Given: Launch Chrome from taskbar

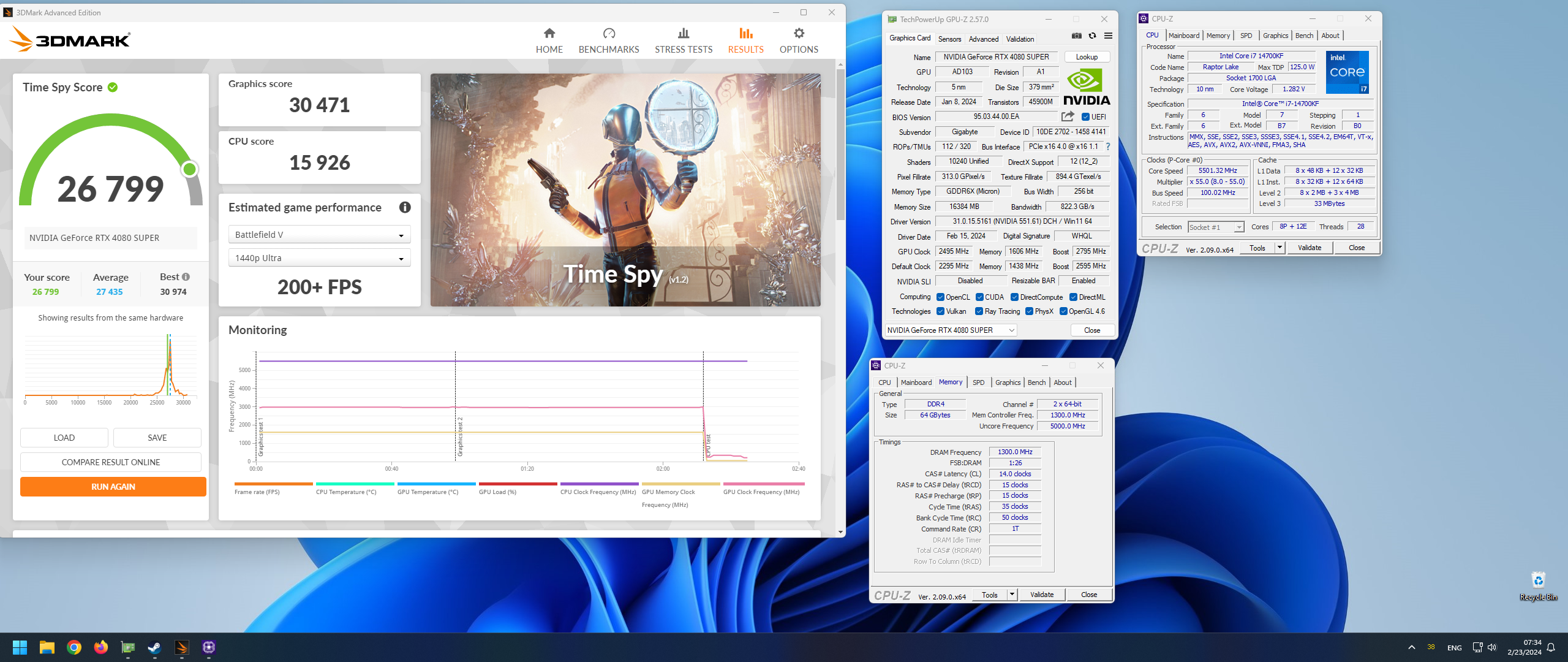Looking at the screenshot, I should click(x=74, y=647).
